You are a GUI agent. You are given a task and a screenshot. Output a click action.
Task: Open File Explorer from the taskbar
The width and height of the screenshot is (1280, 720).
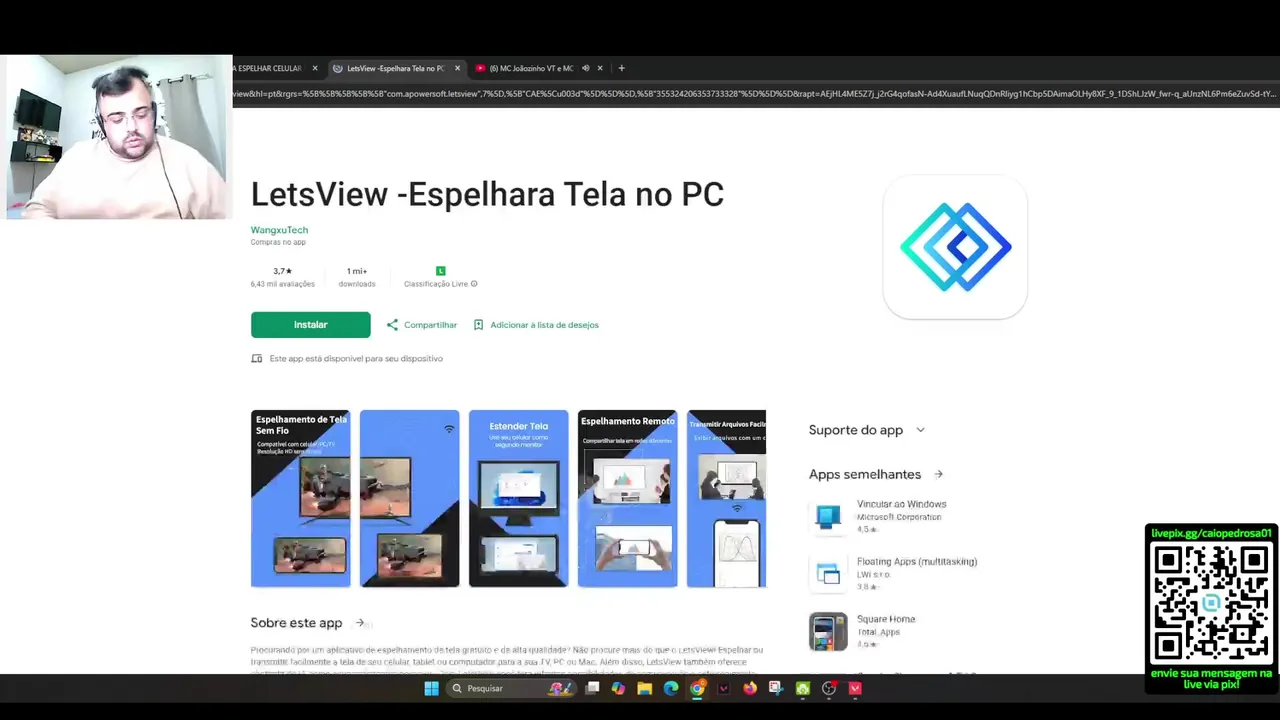[x=644, y=688]
